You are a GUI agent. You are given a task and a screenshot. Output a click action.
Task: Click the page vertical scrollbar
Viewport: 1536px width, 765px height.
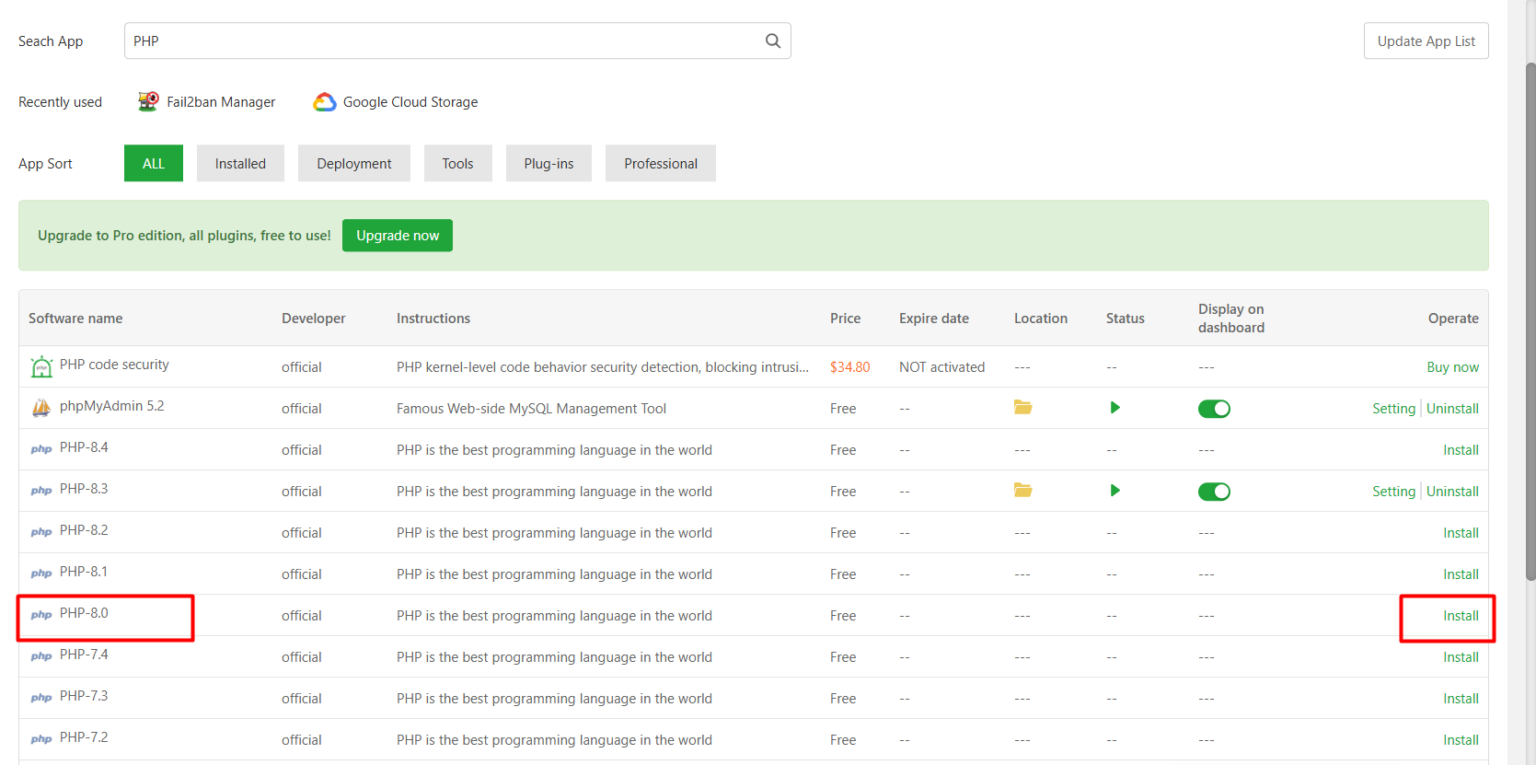coord(1529,320)
